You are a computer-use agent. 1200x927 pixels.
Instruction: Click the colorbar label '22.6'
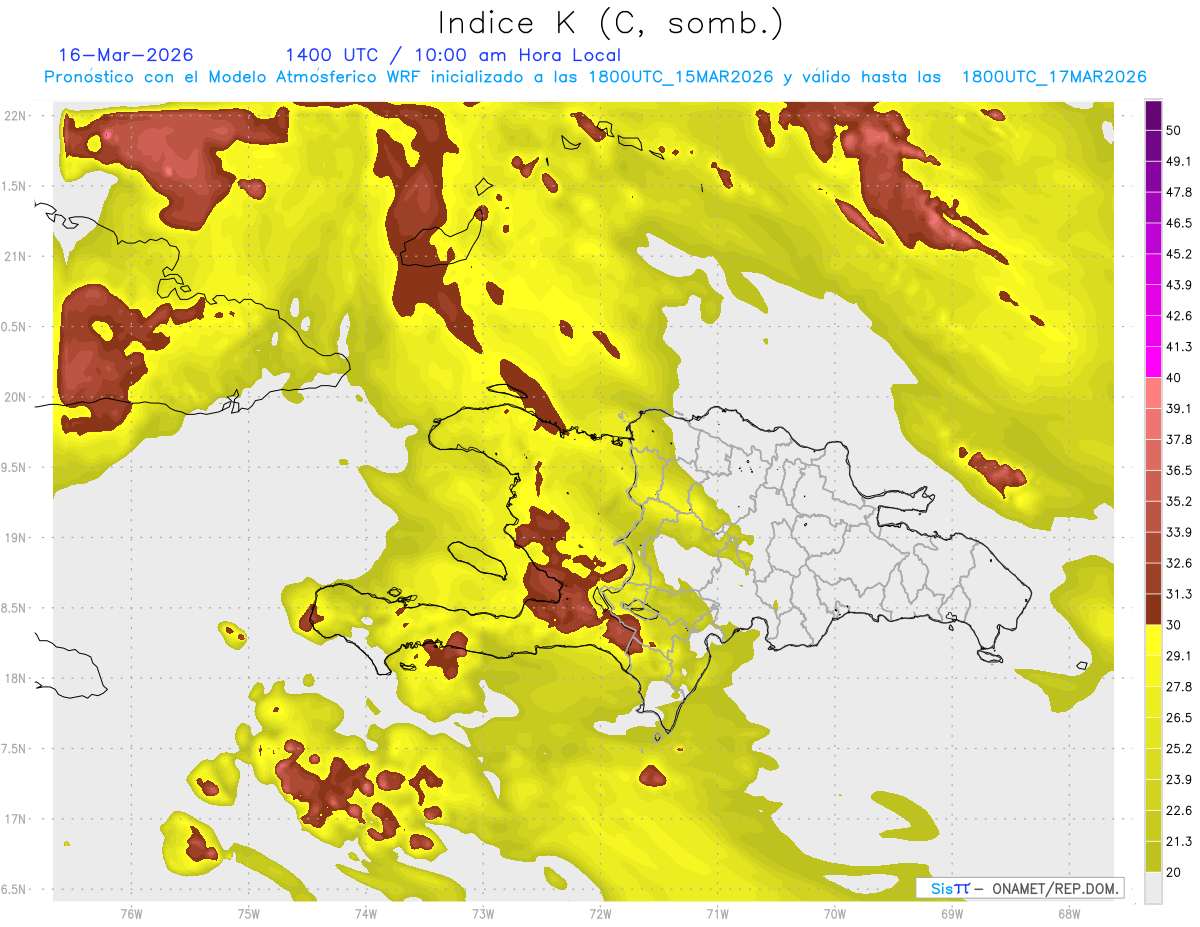click(1179, 811)
